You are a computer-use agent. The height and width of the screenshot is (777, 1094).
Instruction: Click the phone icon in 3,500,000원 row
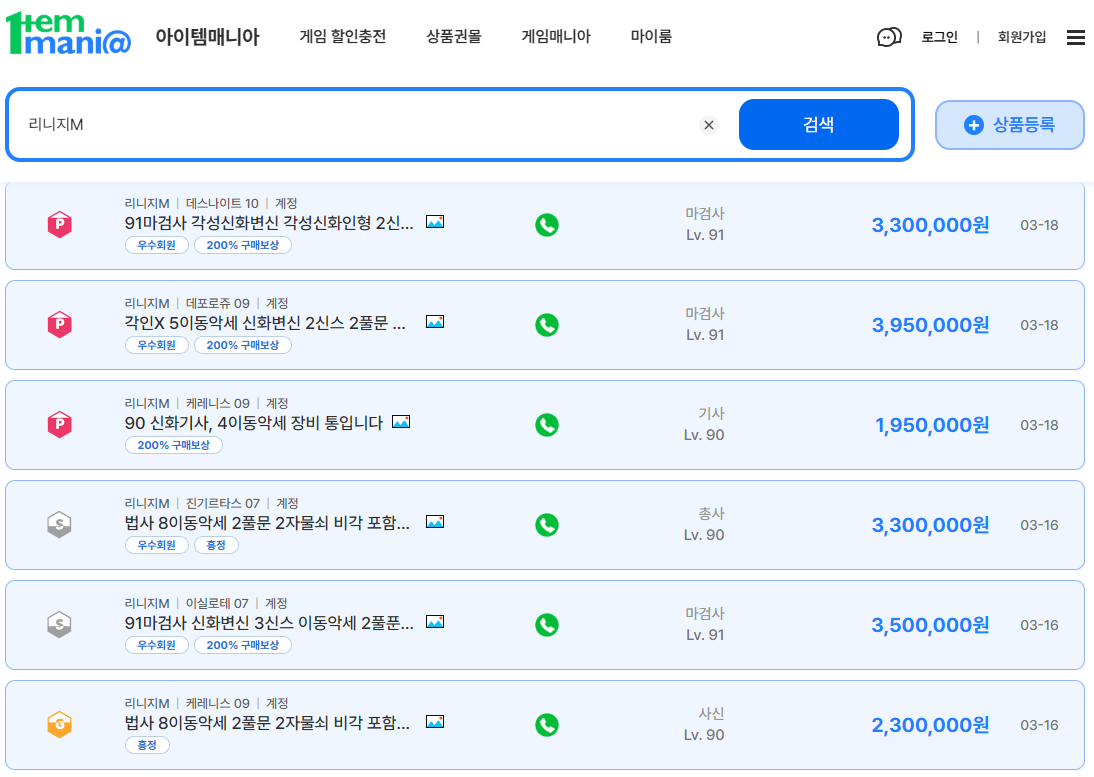[x=547, y=625]
